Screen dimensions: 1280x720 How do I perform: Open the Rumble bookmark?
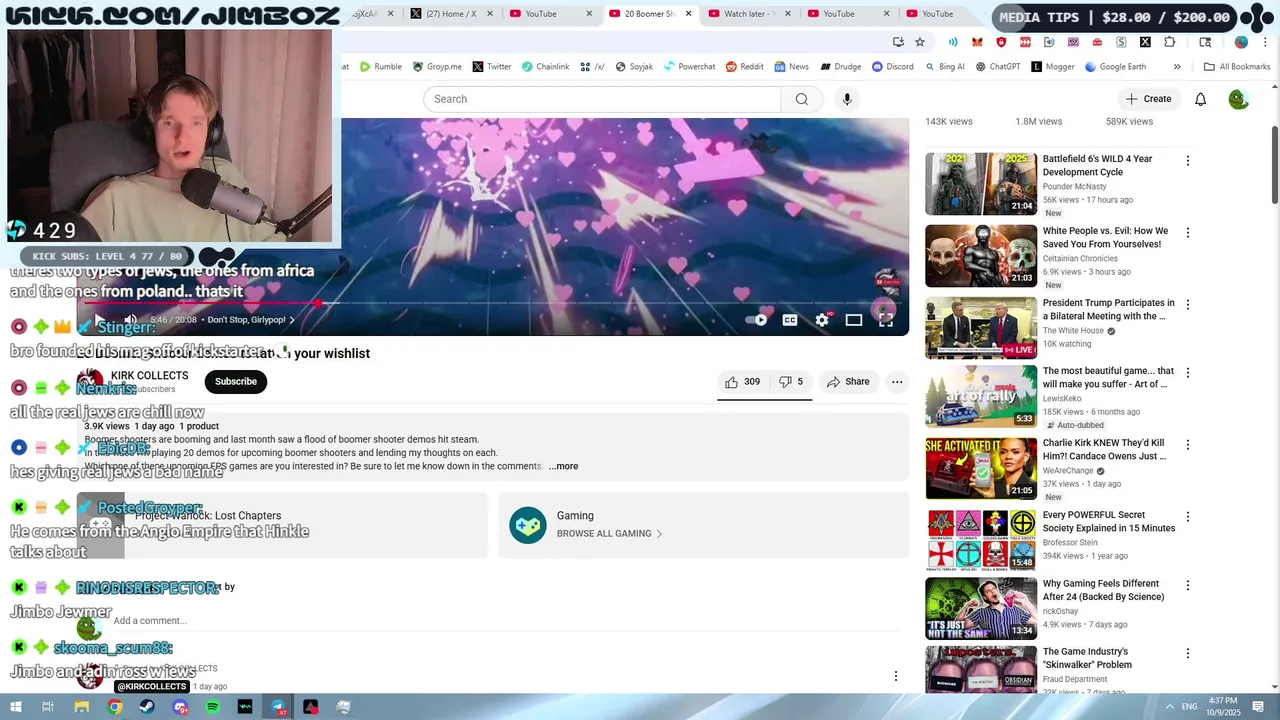click(x=381, y=67)
